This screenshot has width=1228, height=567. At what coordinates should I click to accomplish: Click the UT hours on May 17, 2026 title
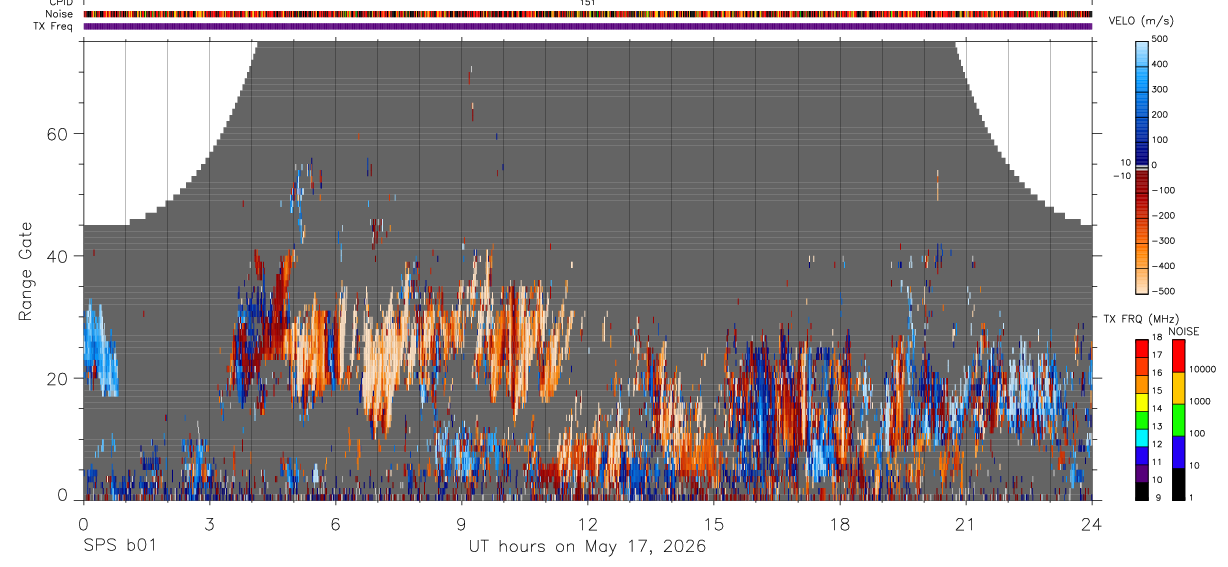(587, 547)
